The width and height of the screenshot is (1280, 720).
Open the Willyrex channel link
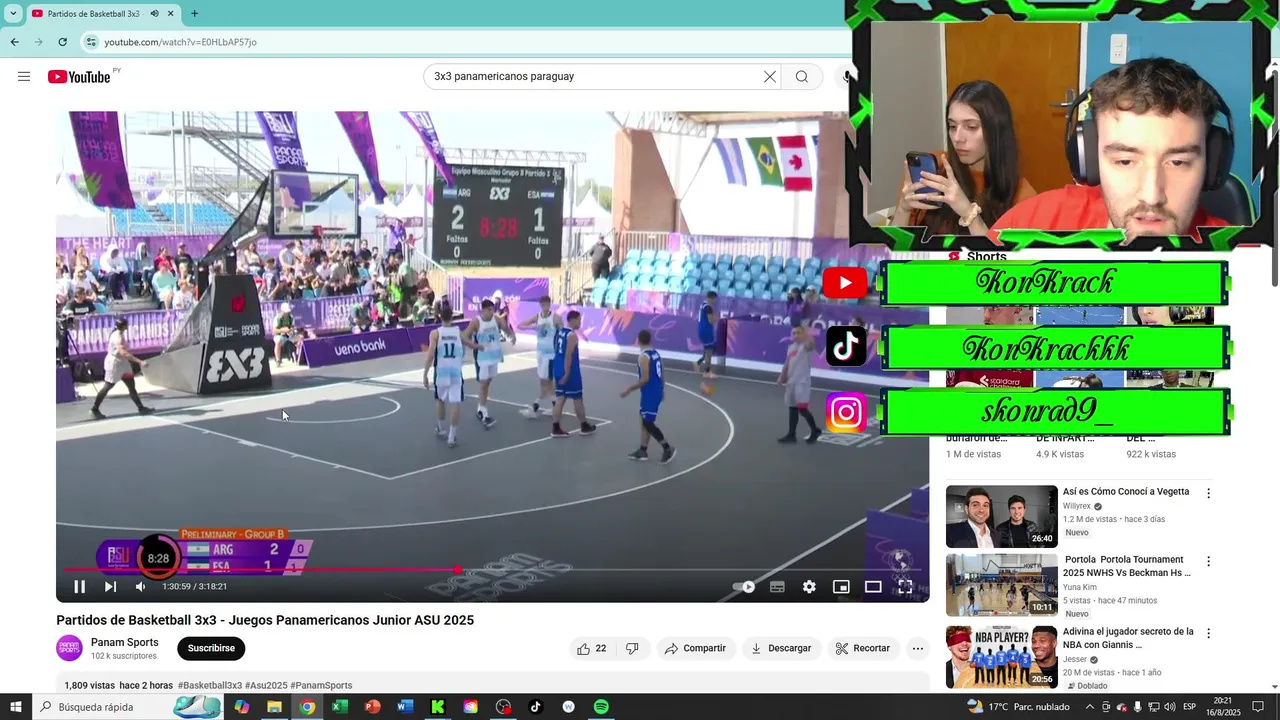[1076, 507]
